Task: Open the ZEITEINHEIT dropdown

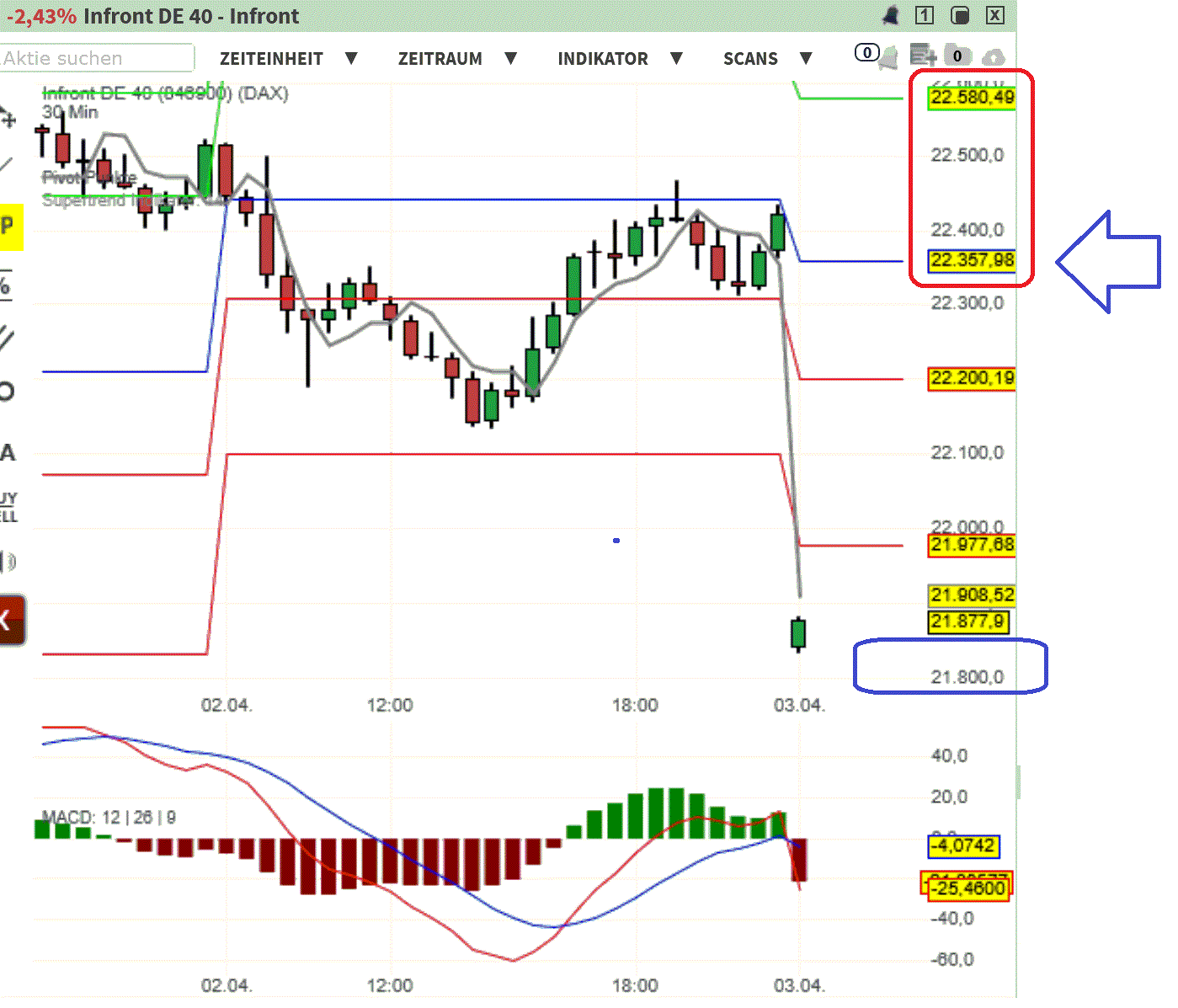Action: point(271,58)
